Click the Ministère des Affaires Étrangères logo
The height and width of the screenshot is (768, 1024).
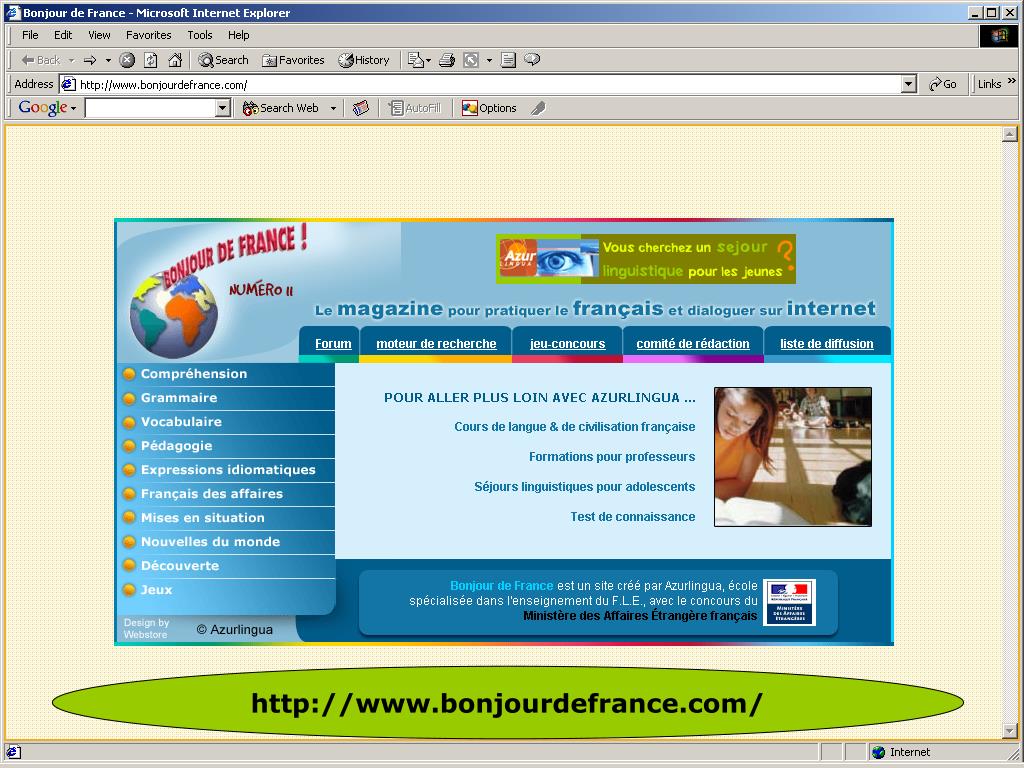coord(790,602)
